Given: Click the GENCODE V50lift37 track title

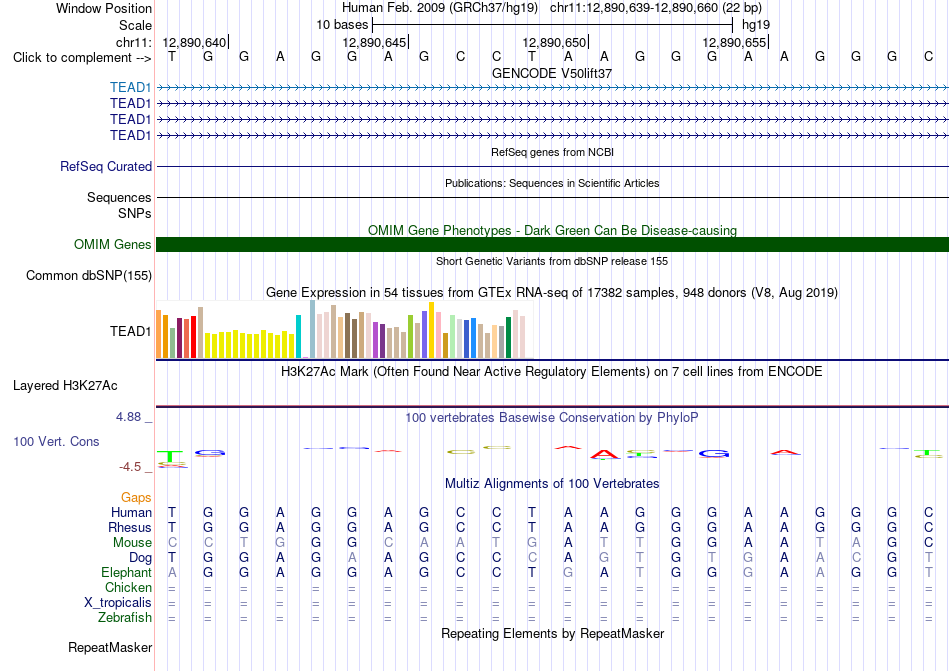Looking at the screenshot, I should (x=552, y=73).
